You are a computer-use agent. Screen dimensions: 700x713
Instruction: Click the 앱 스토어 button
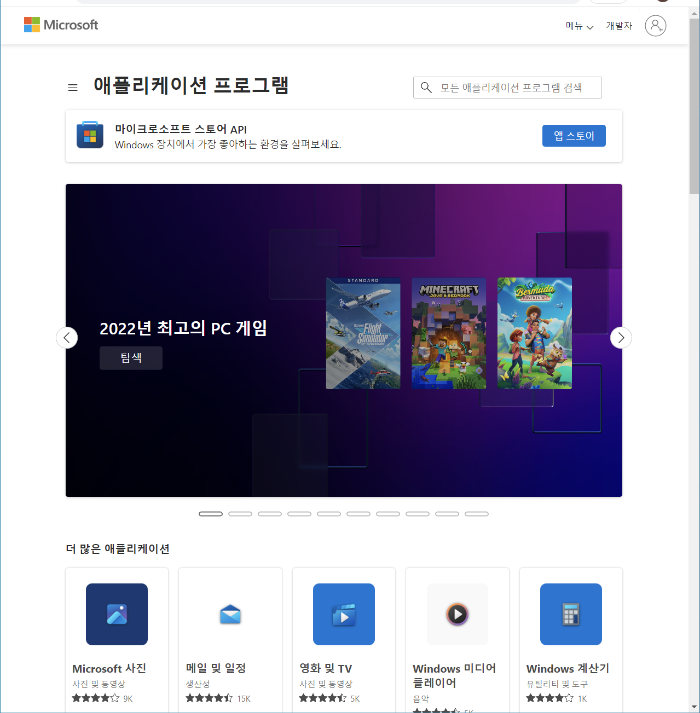tap(574, 136)
